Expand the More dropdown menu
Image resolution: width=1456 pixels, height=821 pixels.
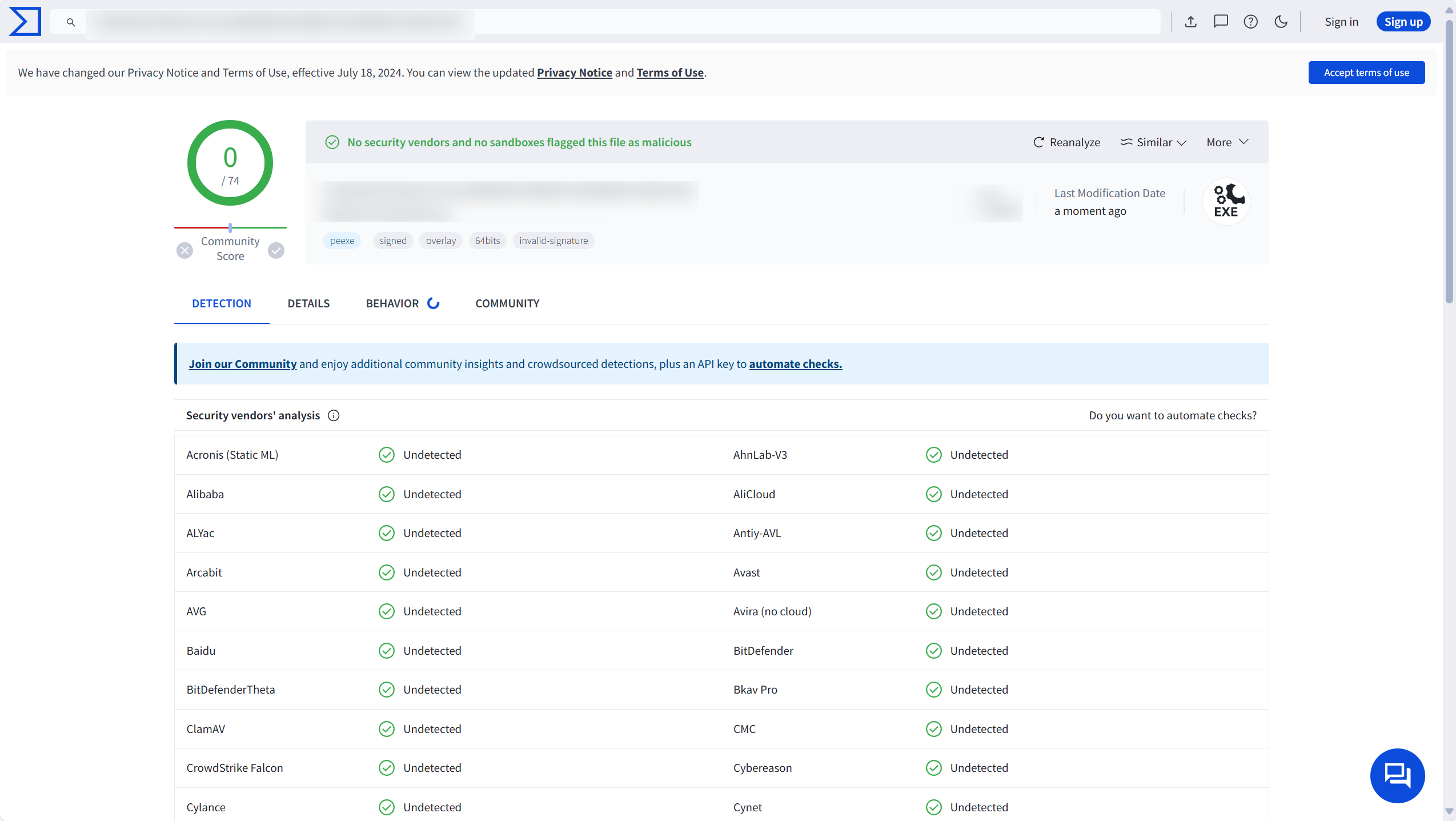click(x=1228, y=142)
